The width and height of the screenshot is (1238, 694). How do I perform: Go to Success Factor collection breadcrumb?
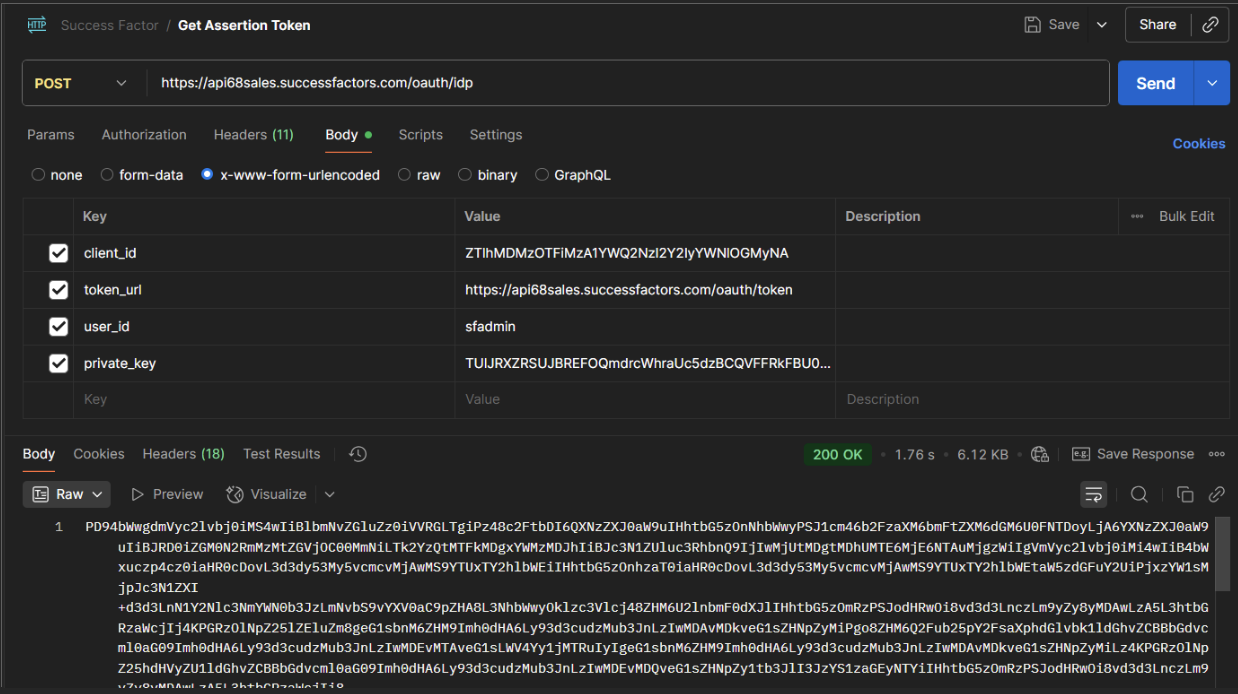(x=110, y=25)
